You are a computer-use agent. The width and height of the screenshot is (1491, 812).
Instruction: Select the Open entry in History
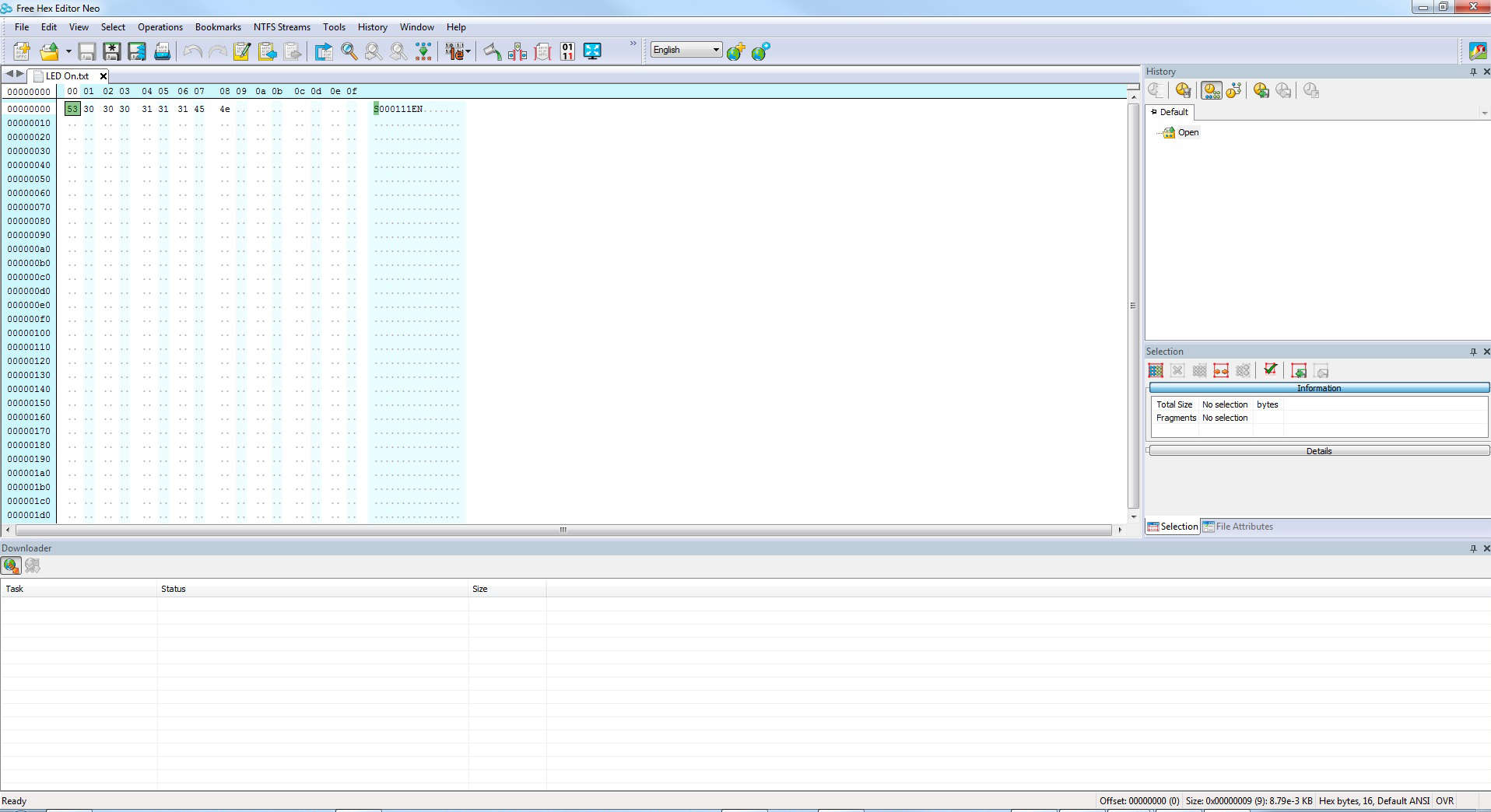click(x=1188, y=132)
